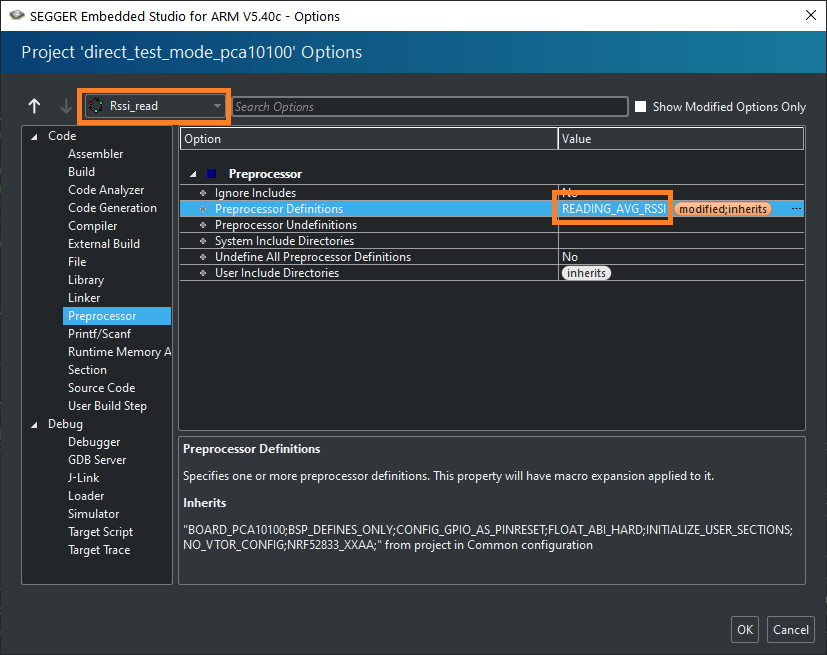The width and height of the screenshot is (827, 655).
Task: Open Runtime Memory A category
Action: pos(119,352)
